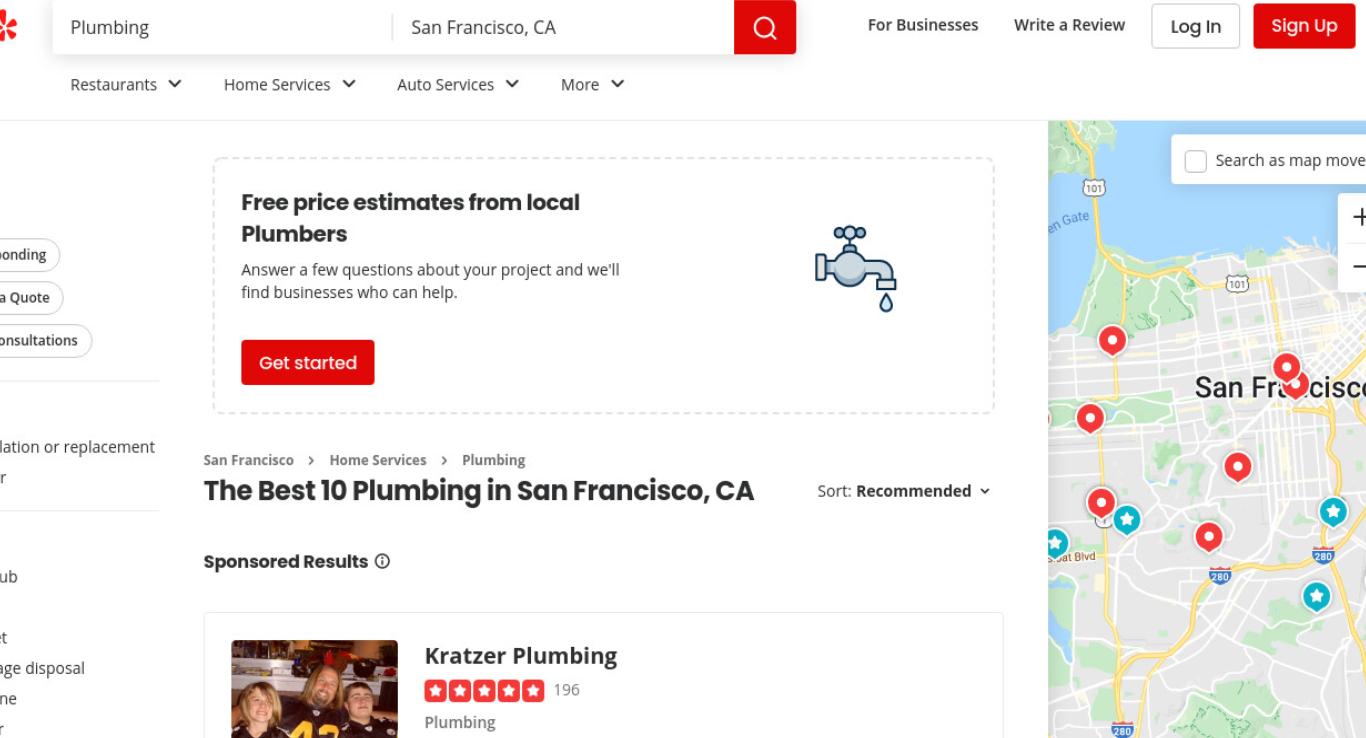The width and height of the screenshot is (1366, 738).
Task: Zoom out on the map
Action: pos(1356,267)
